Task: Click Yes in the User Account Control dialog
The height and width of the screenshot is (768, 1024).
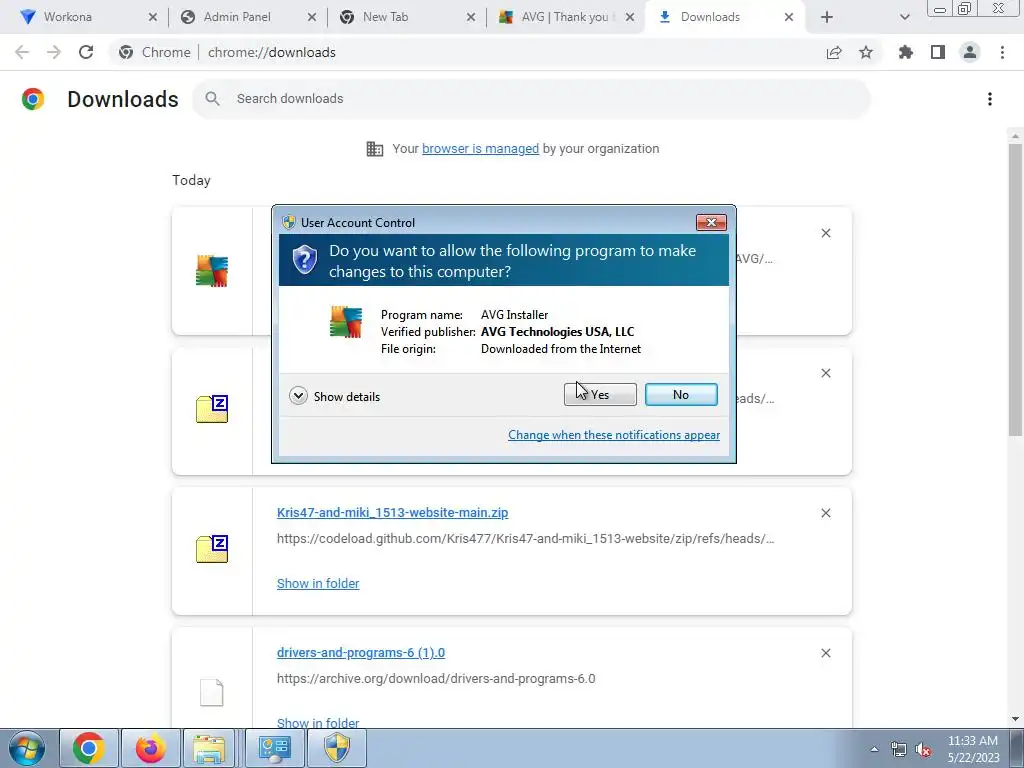Action: point(600,394)
